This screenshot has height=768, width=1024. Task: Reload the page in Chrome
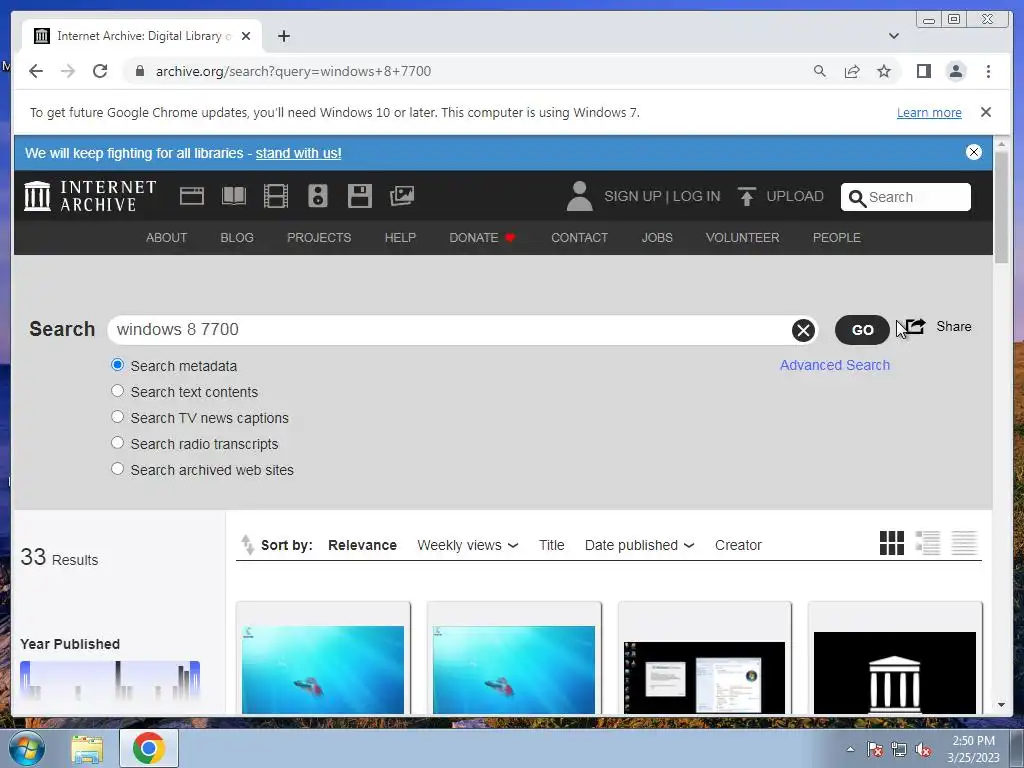tap(100, 71)
